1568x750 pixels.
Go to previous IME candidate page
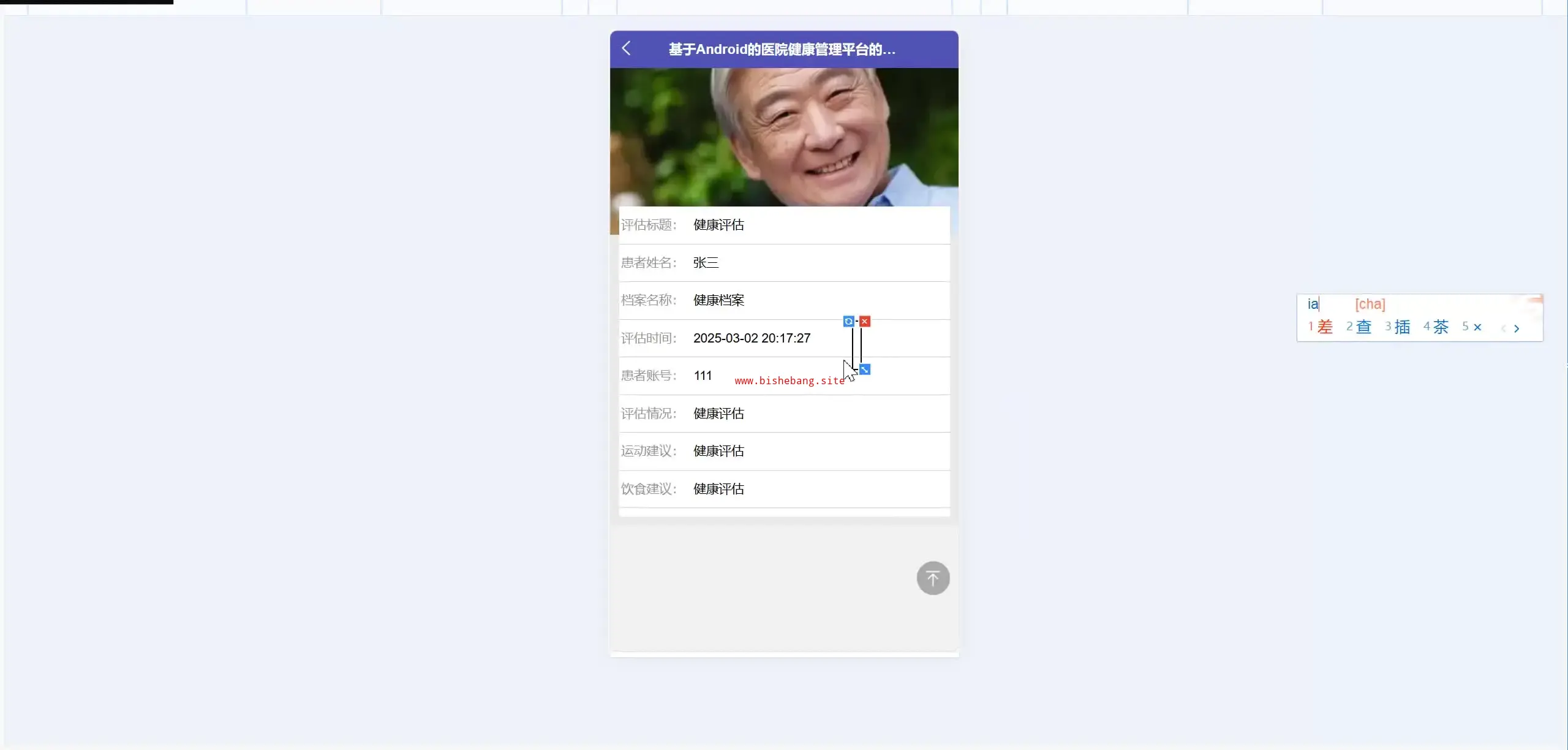tap(1503, 329)
